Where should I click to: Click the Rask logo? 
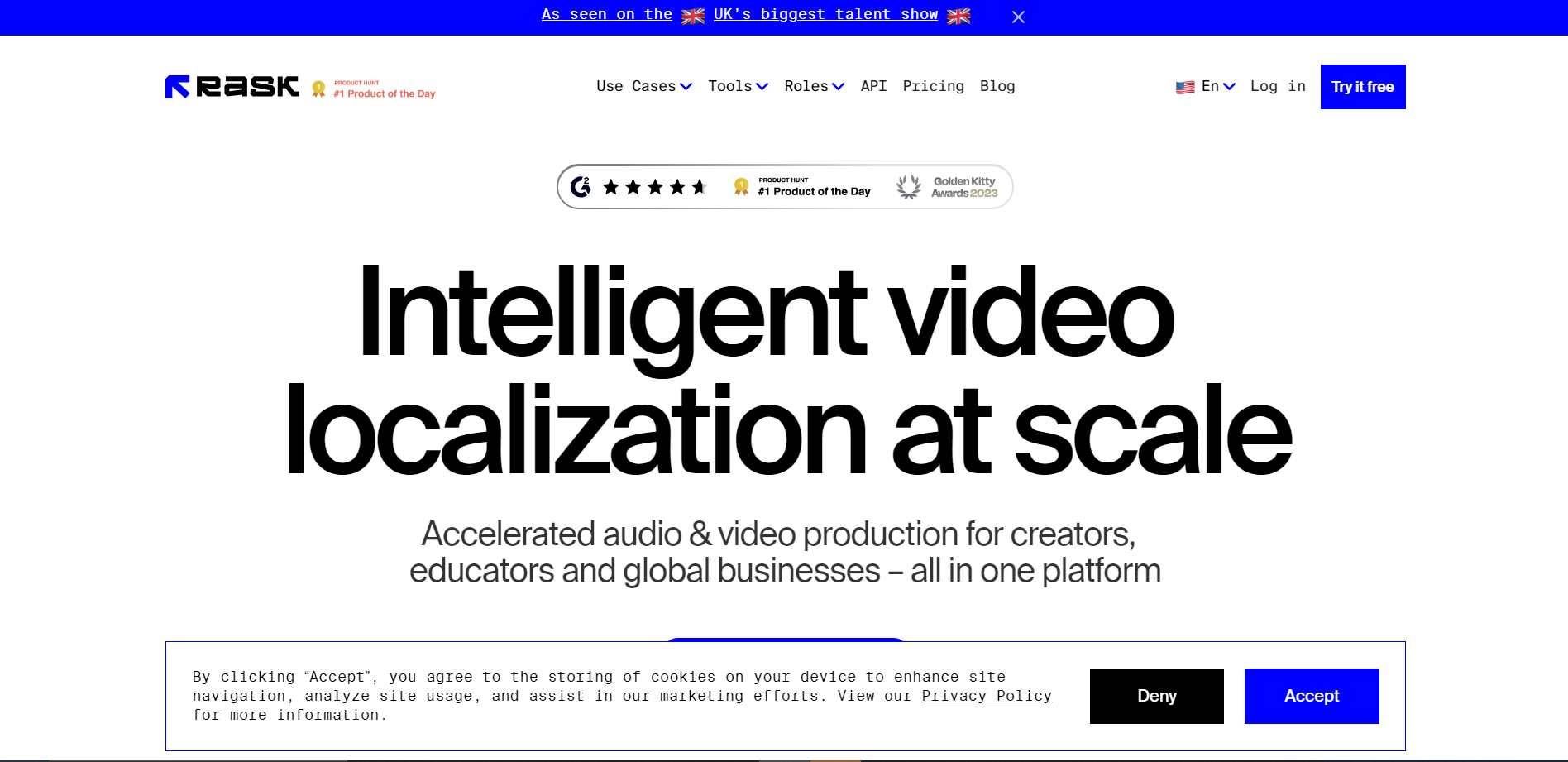(x=232, y=86)
